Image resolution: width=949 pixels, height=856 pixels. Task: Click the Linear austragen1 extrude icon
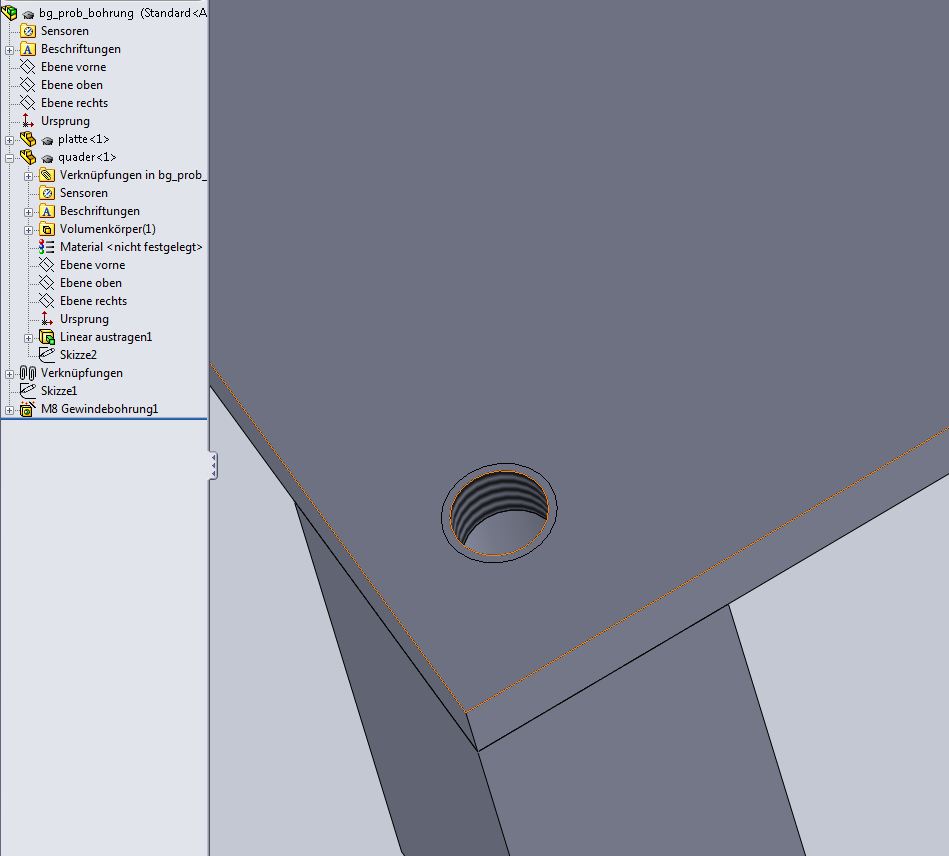47,337
